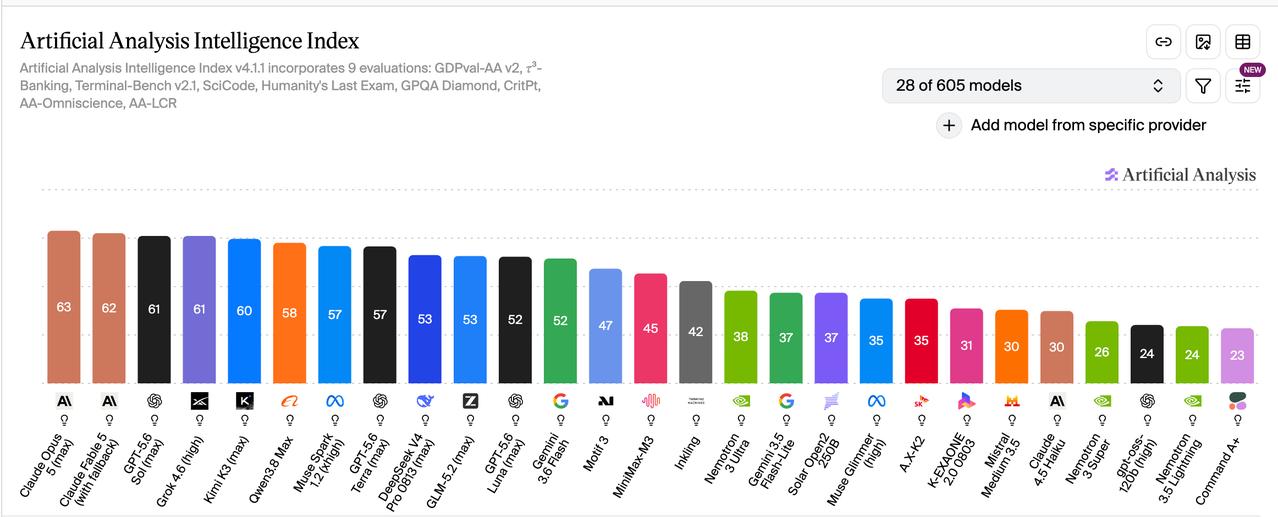
Task: Select the orange Qwen3.8 Max bar
Action: tap(290, 313)
